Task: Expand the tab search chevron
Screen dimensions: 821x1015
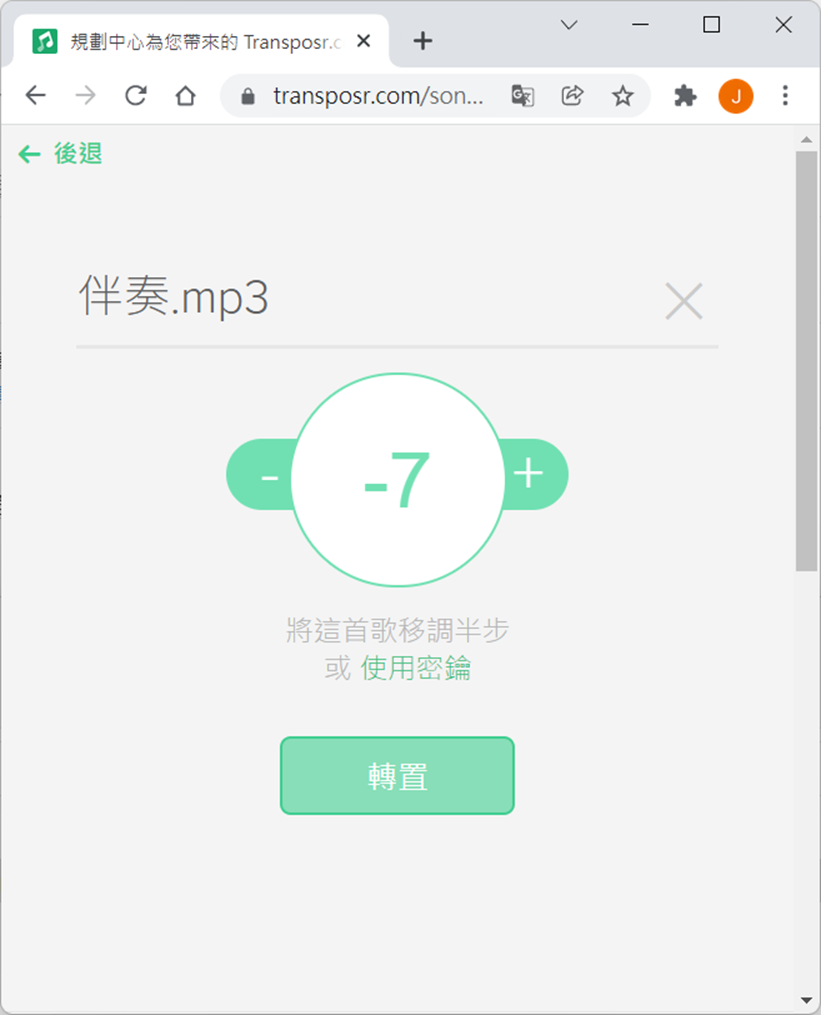Action: click(x=569, y=25)
